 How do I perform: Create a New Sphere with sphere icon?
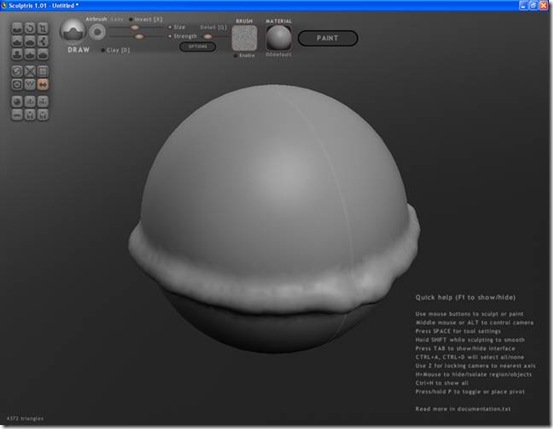pos(17,102)
